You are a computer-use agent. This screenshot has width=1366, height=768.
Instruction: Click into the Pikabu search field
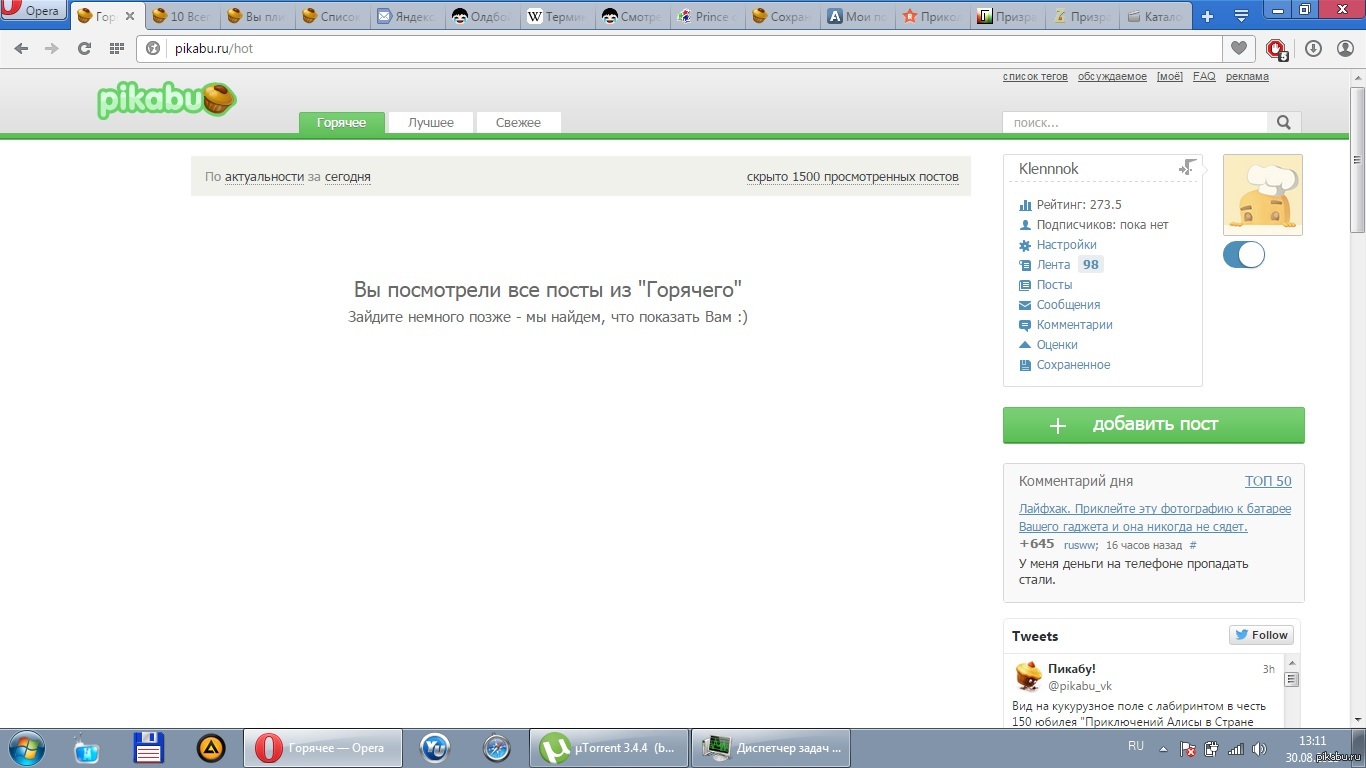tap(1135, 122)
